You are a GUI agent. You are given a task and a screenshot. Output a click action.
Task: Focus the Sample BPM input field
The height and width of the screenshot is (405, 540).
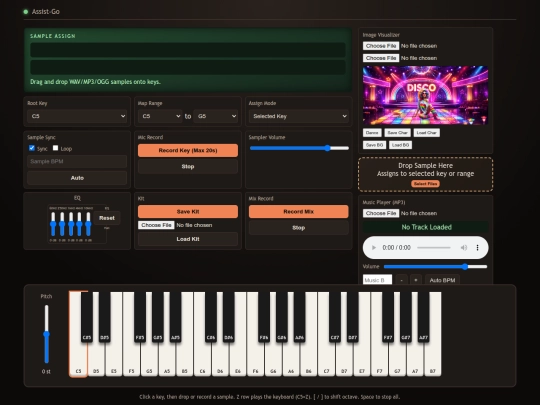click(x=77, y=162)
